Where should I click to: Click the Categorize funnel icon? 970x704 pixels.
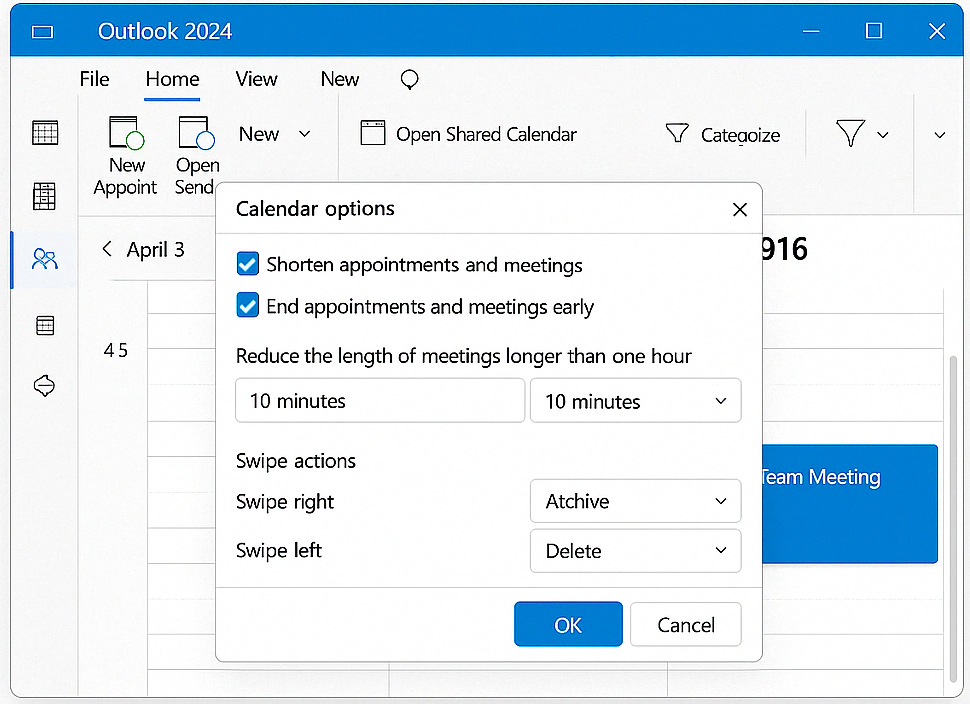677,133
